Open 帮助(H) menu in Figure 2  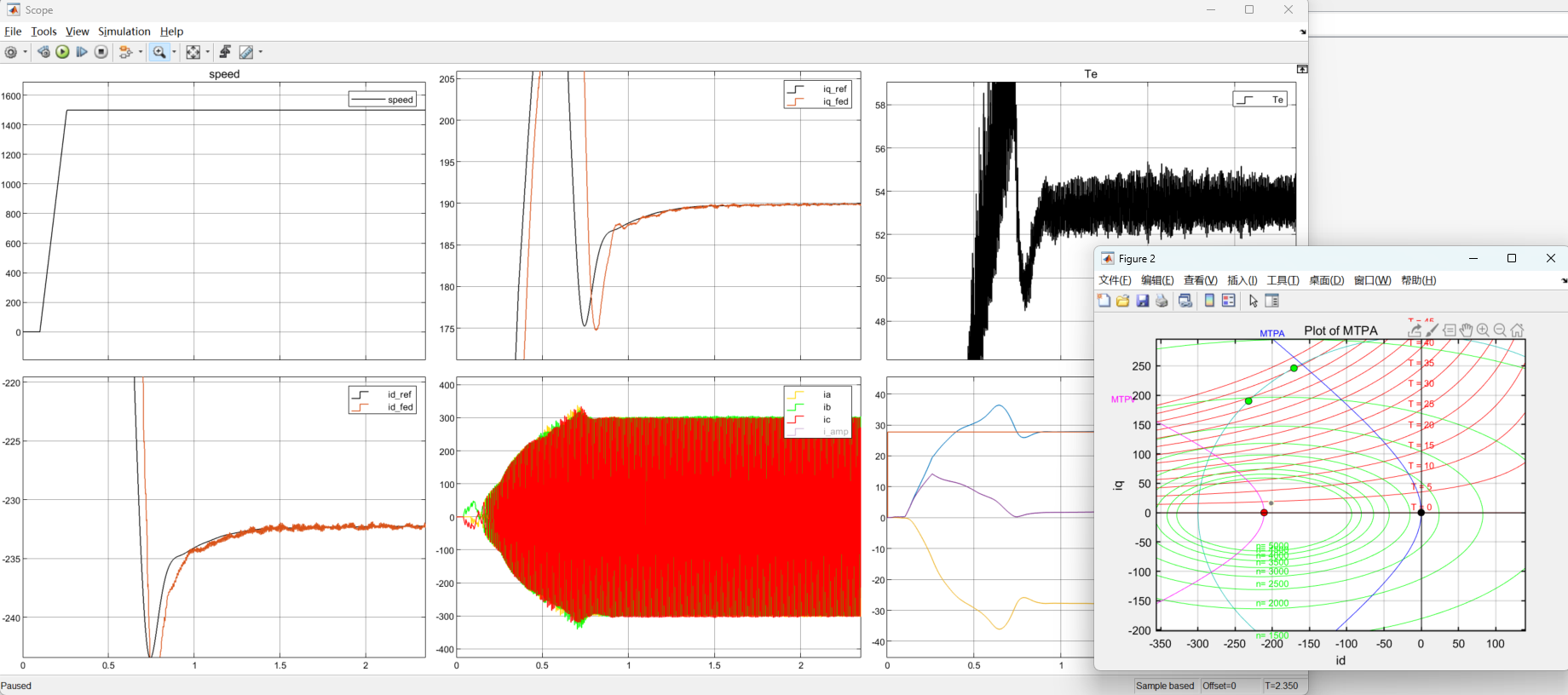click(x=1418, y=280)
